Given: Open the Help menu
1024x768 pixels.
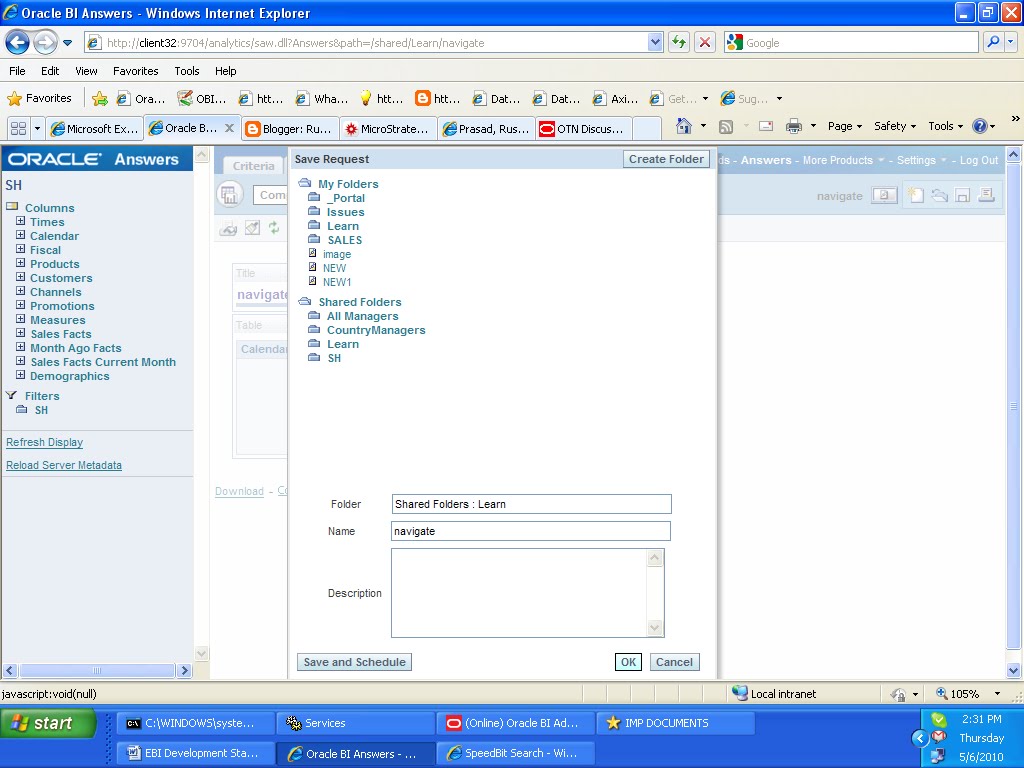Looking at the screenshot, I should [226, 71].
